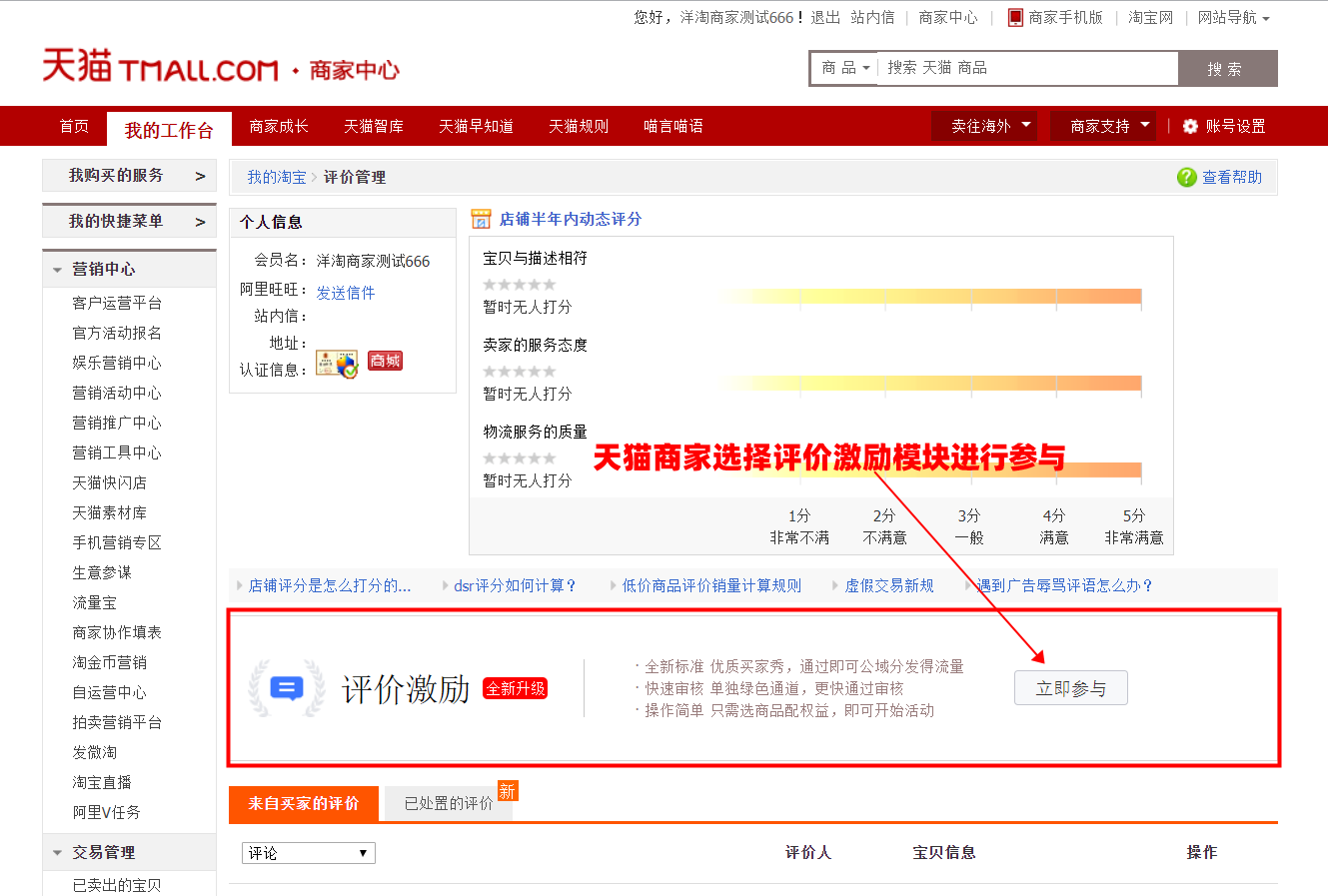The height and width of the screenshot is (896, 1328).
Task: Open the dsr评分如何计算 help link
Action: [515, 585]
